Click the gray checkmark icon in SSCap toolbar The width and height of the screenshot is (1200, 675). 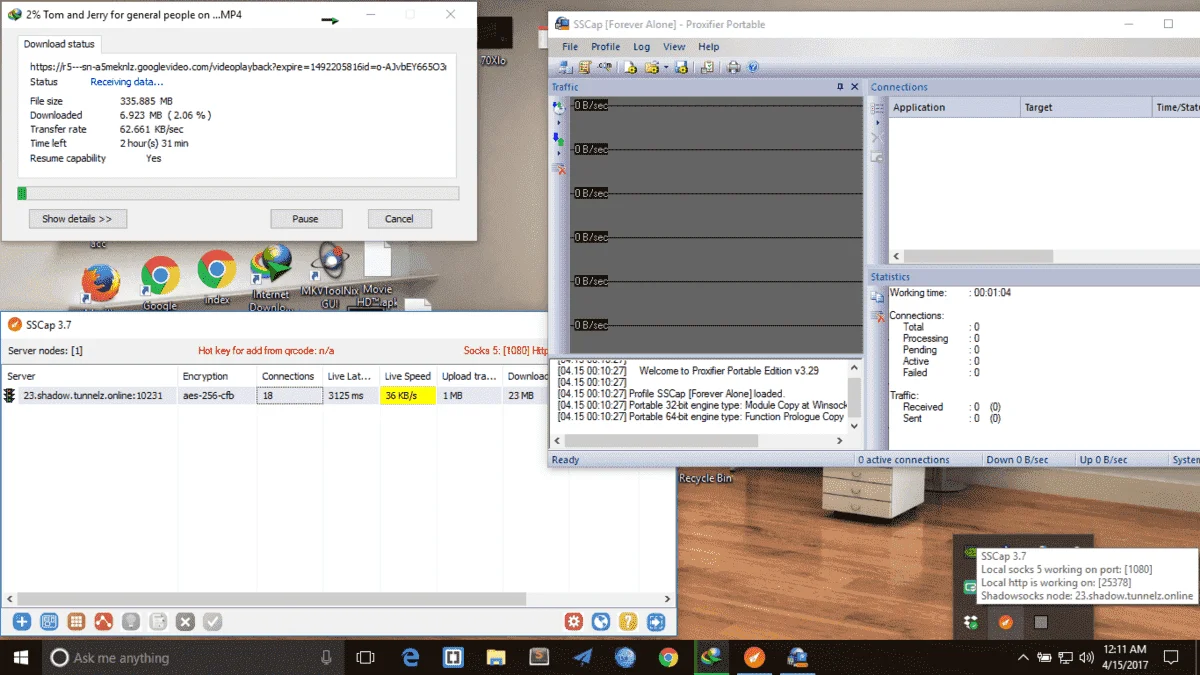coord(212,622)
